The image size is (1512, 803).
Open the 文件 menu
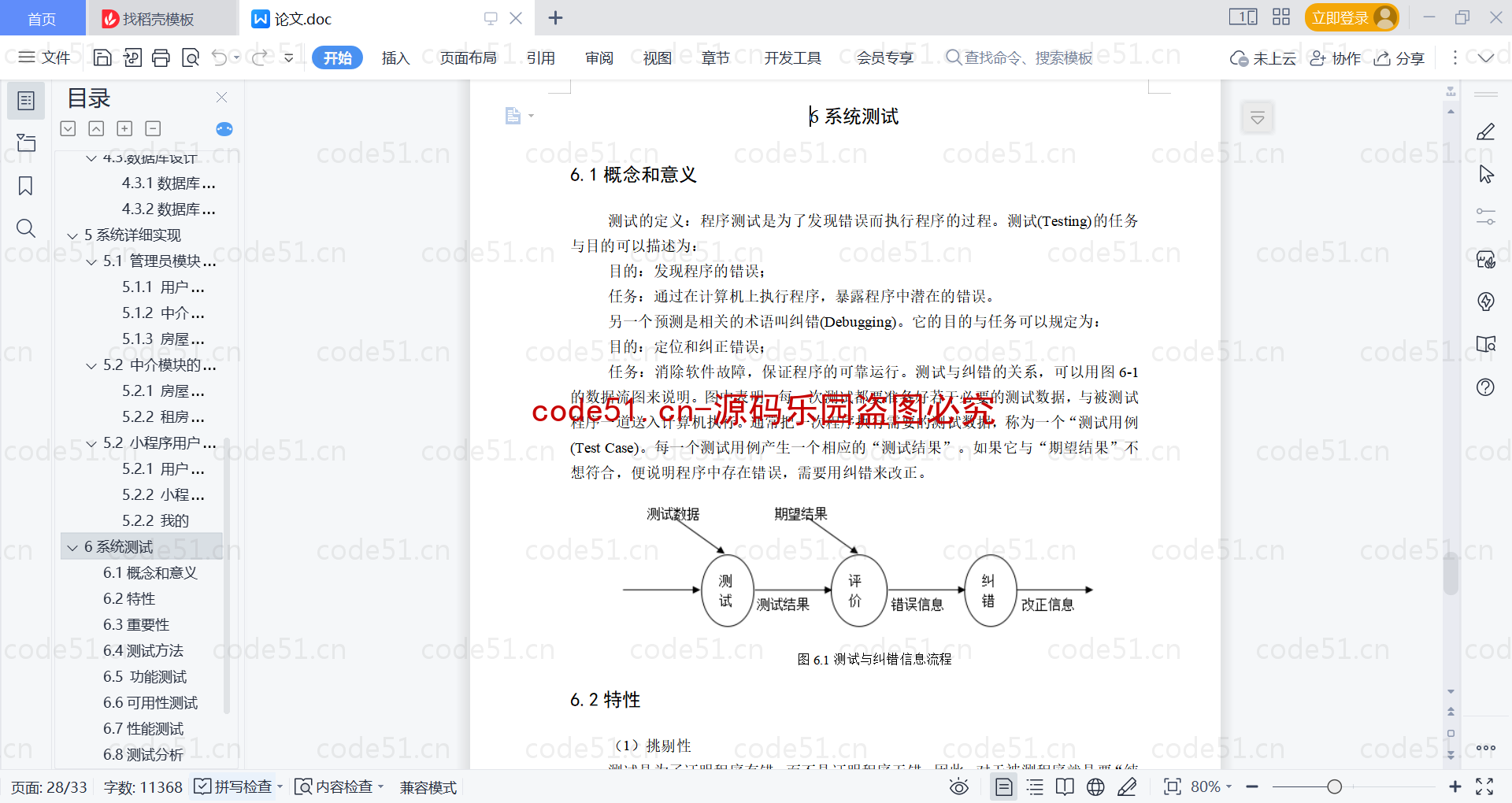tap(45, 57)
